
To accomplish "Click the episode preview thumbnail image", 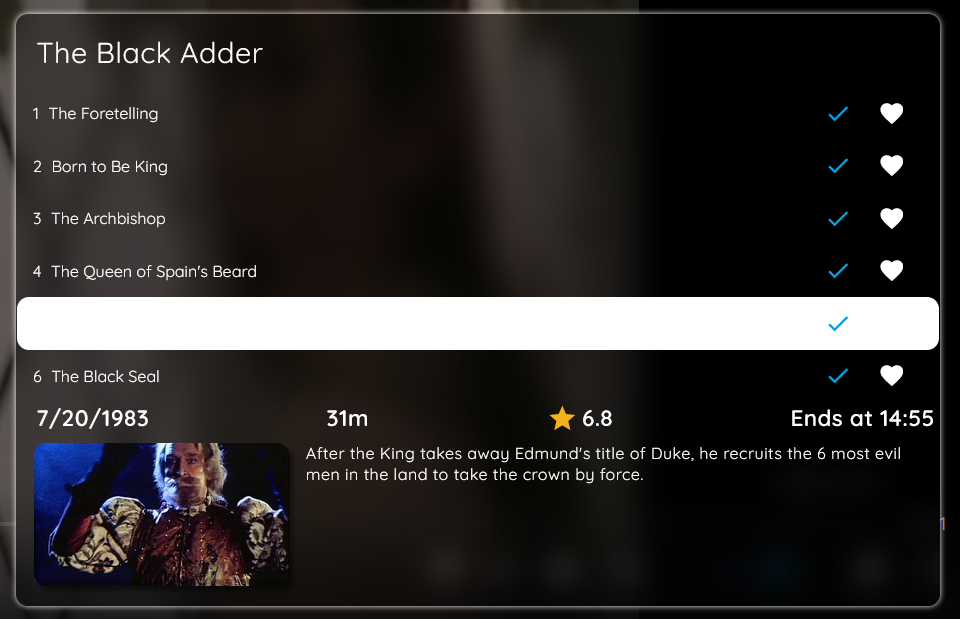I will tap(162, 514).
